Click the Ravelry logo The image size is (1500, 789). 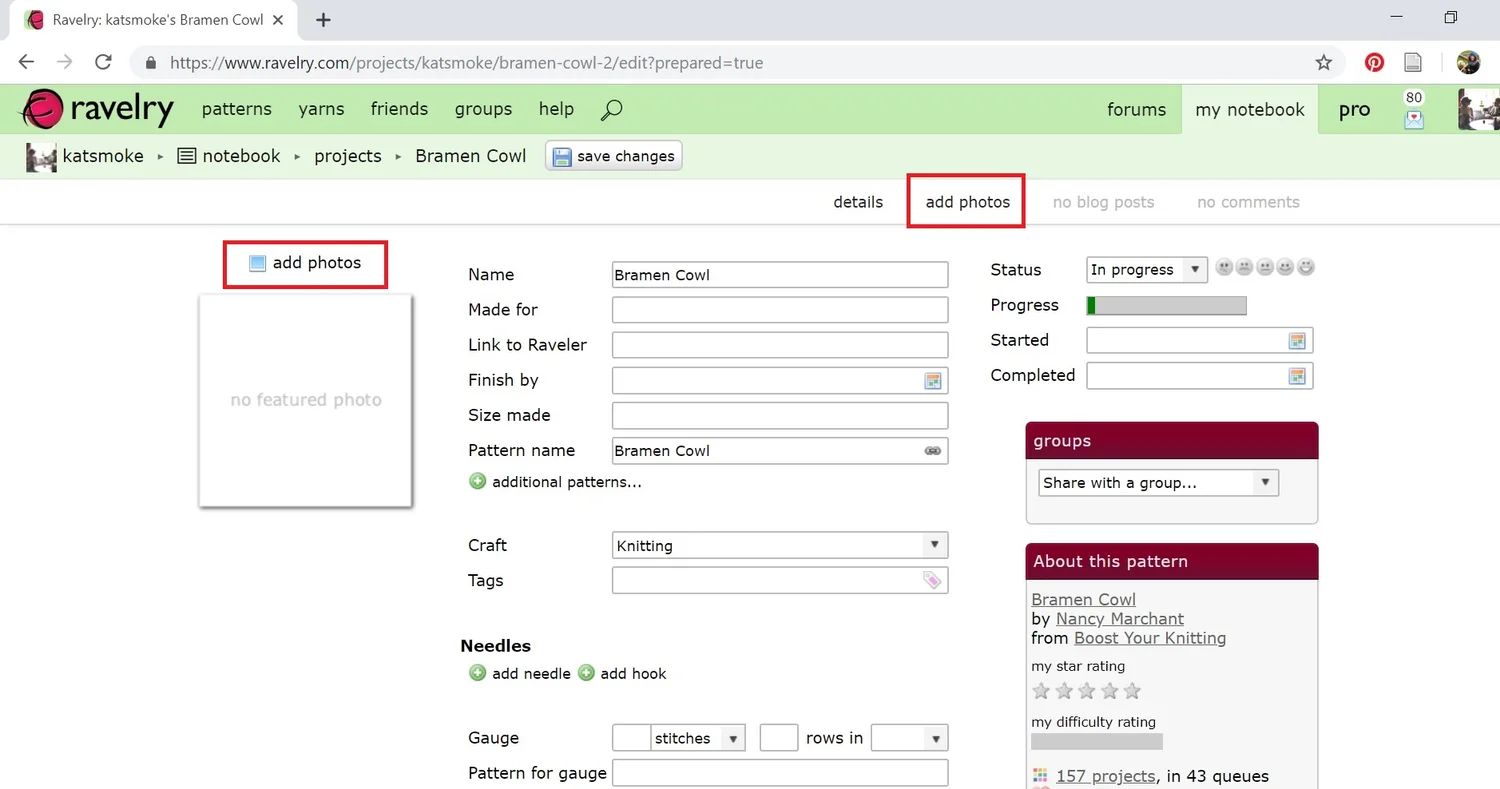point(98,109)
